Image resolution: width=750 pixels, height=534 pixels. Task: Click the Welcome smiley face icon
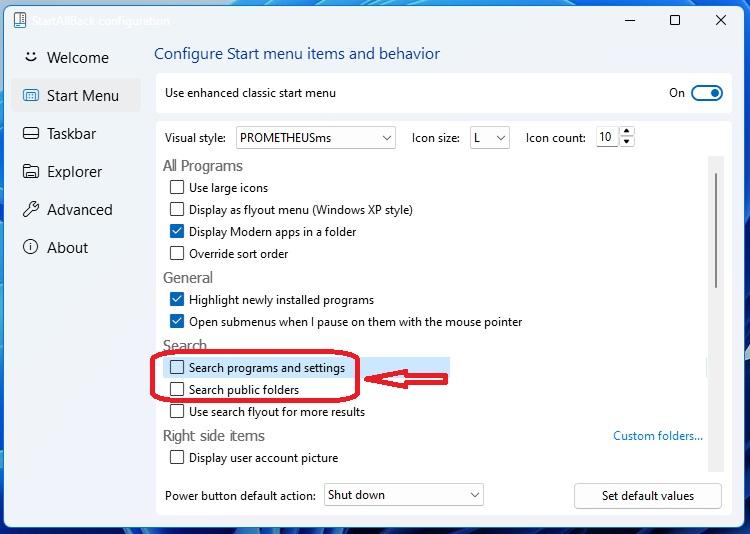pyautogui.click(x=30, y=57)
